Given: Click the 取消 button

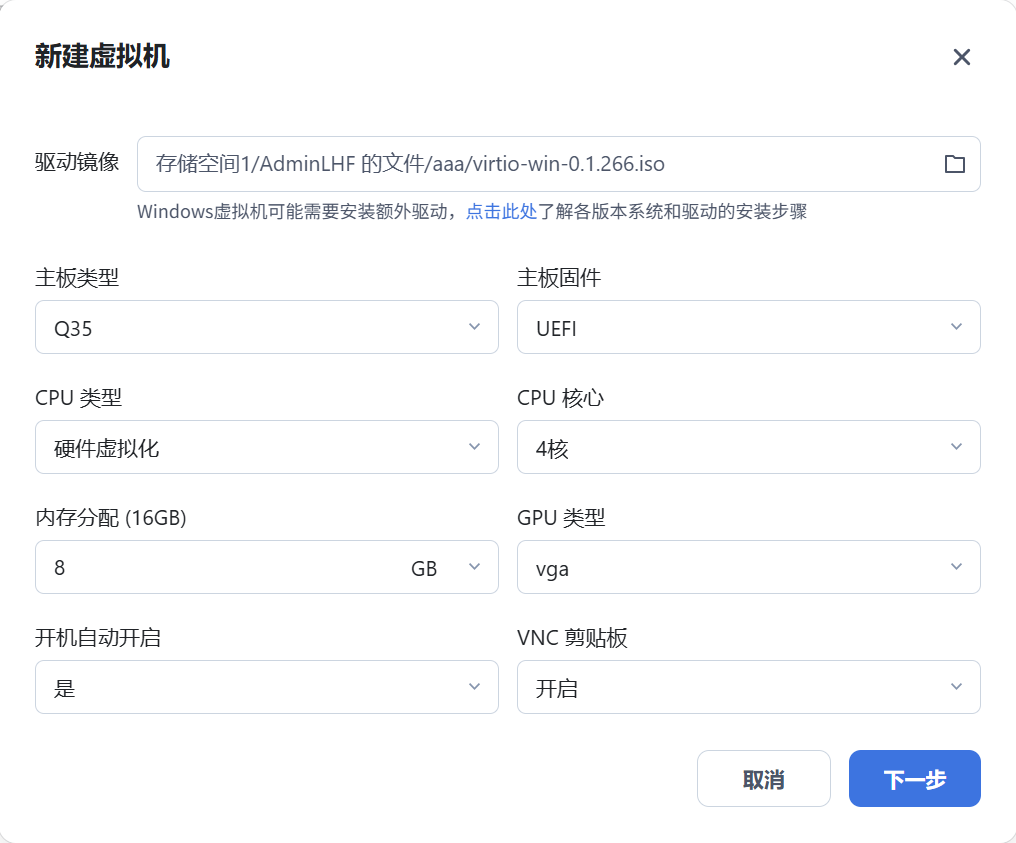Looking at the screenshot, I should (x=763, y=779).
